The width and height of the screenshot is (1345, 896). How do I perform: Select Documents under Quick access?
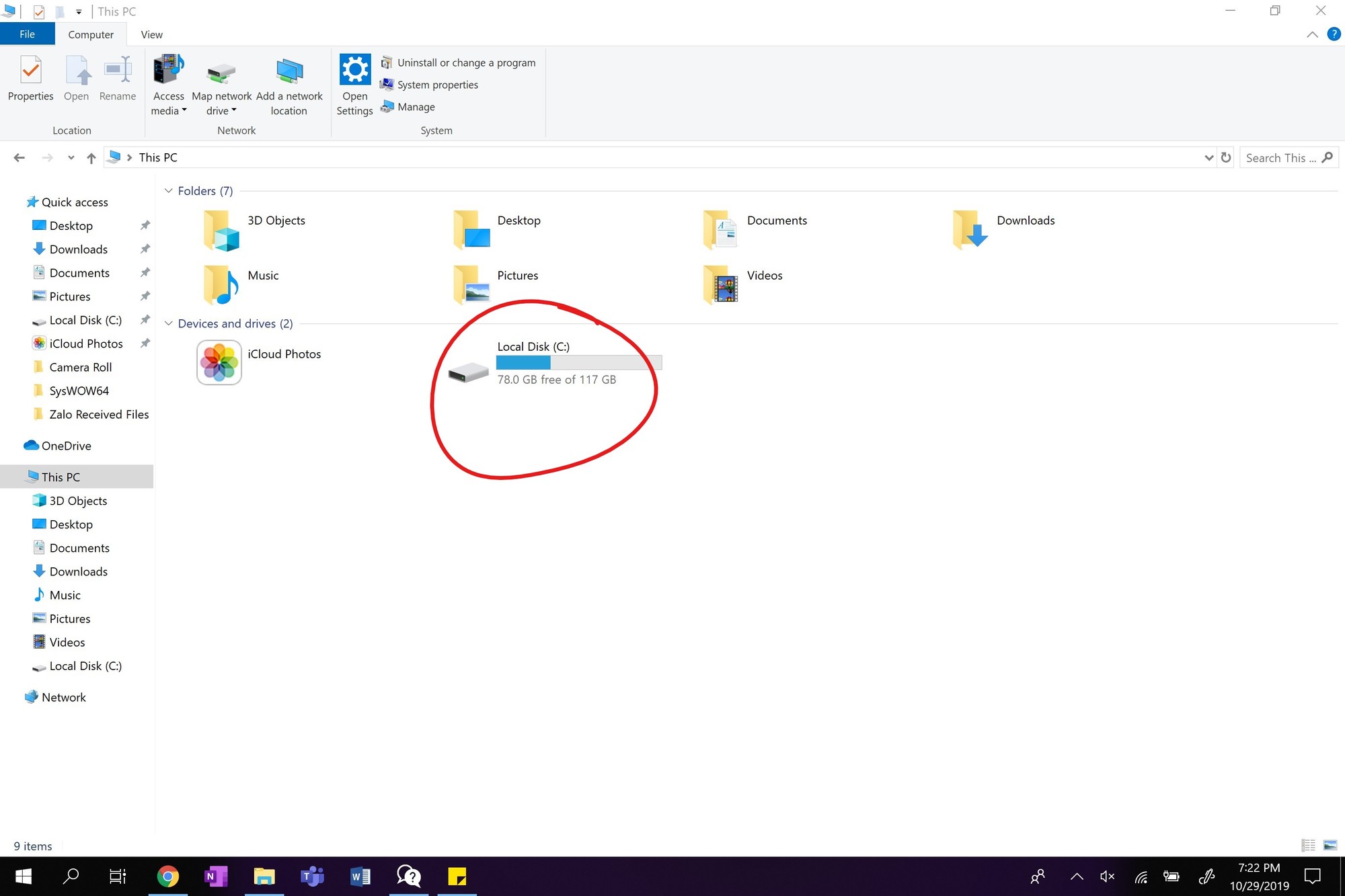(x=71, y=273)
